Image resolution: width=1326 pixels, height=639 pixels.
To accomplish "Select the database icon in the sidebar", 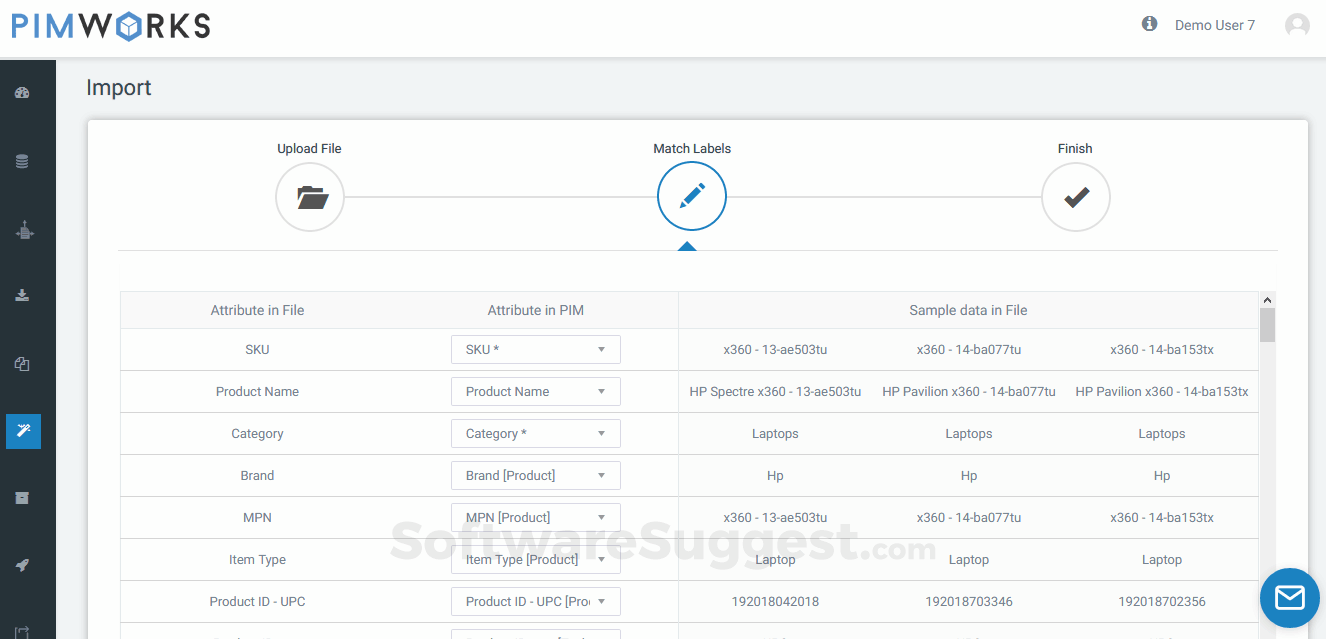I will pyautogui.click(x=23, y=160).
